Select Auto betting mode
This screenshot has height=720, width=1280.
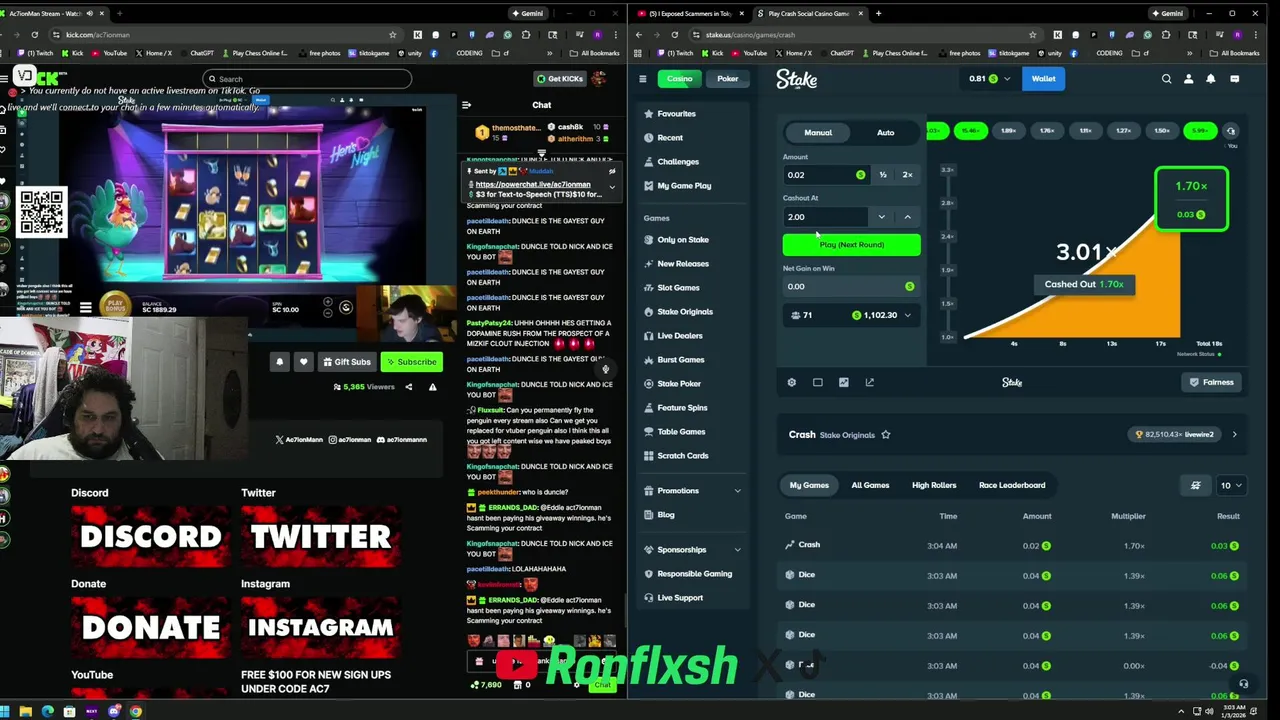tap(886, 132)
